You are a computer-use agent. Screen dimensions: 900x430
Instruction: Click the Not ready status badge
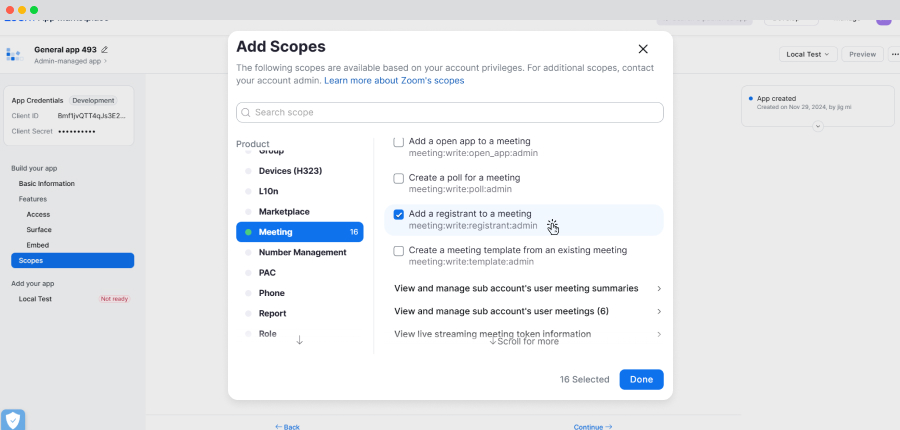(114, 299)
